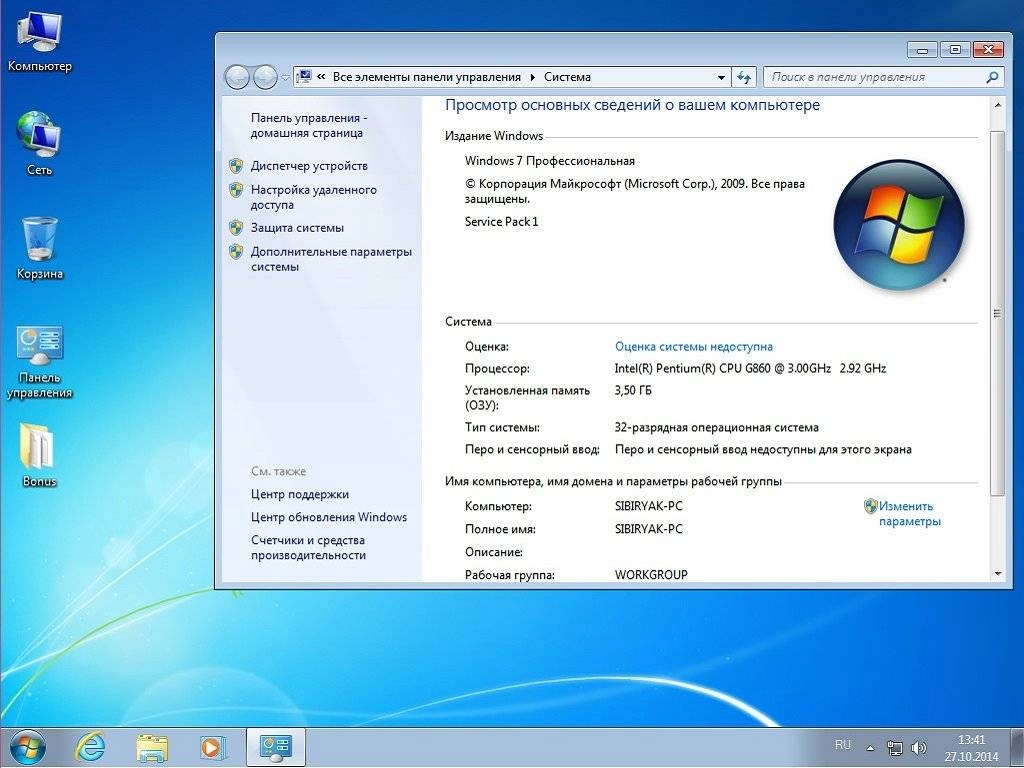
Task: Click the Windows logo image
Action: [899, 225]
